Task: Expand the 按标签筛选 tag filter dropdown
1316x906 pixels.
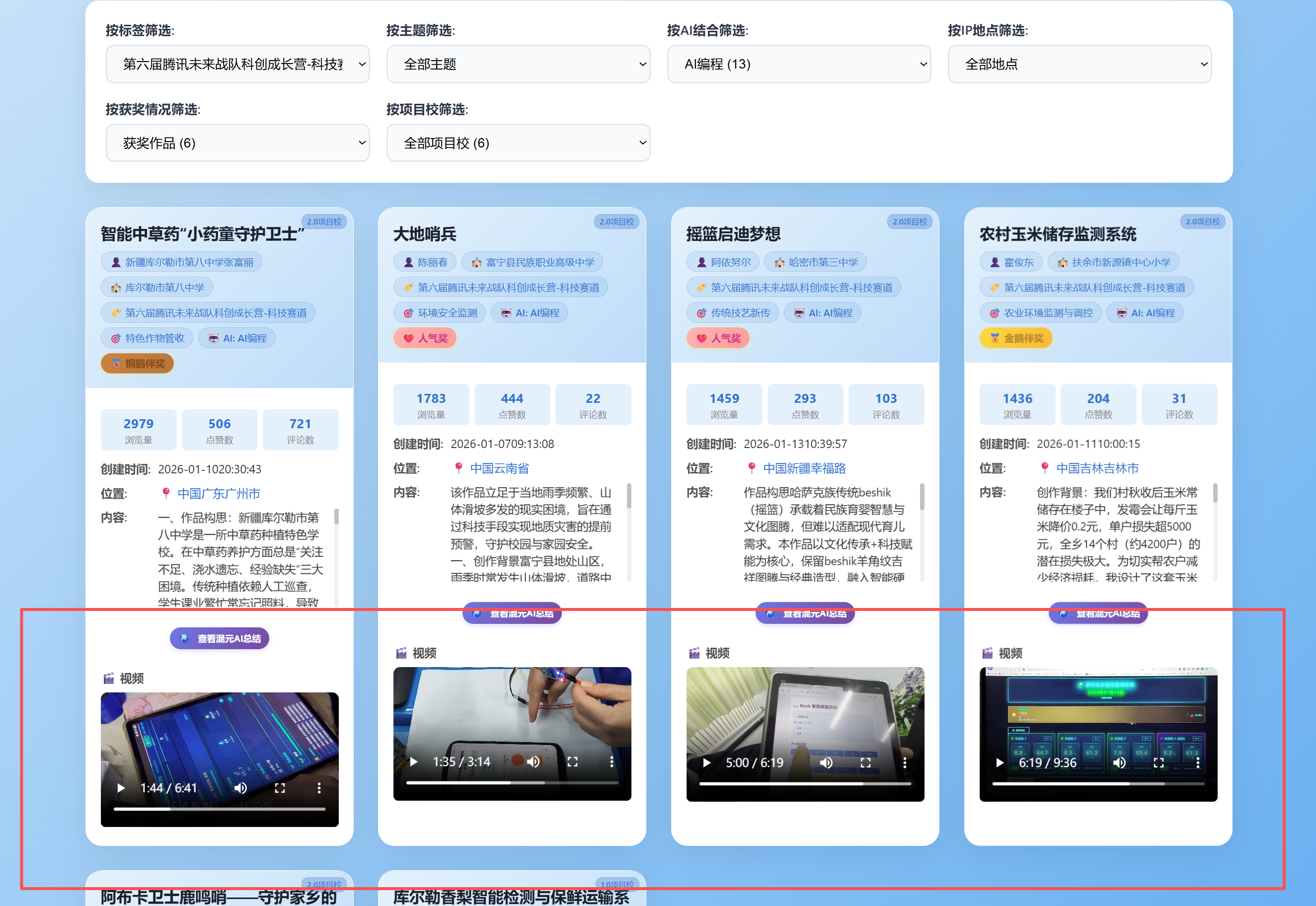Action: tap(237, 64)
